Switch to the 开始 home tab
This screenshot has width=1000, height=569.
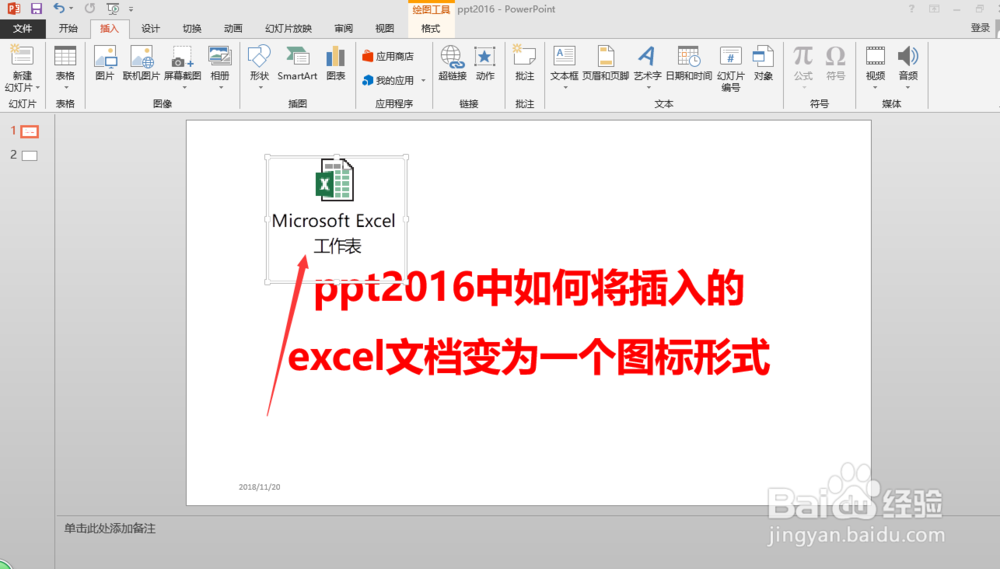[x=68, y=28]
